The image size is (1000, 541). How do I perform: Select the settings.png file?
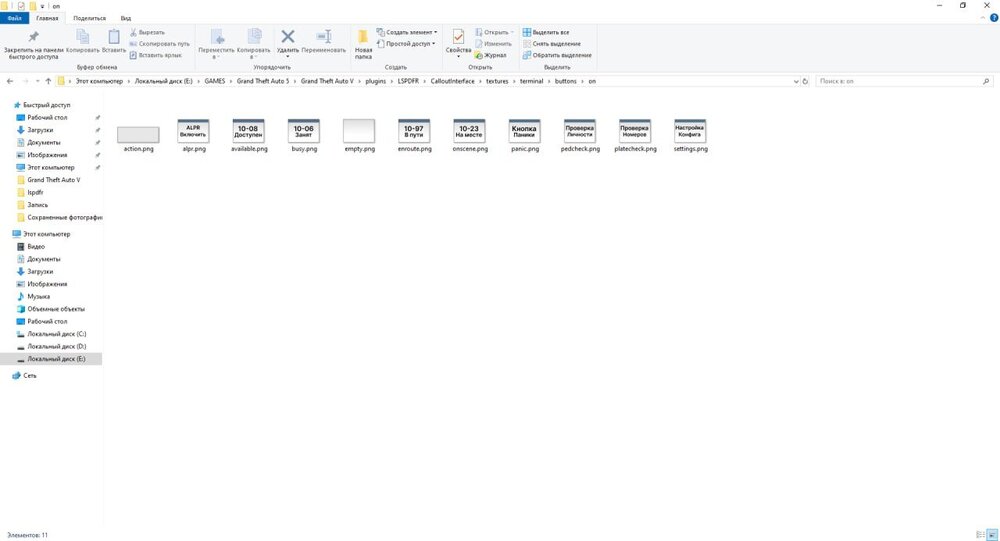click(x=690, y=135)
